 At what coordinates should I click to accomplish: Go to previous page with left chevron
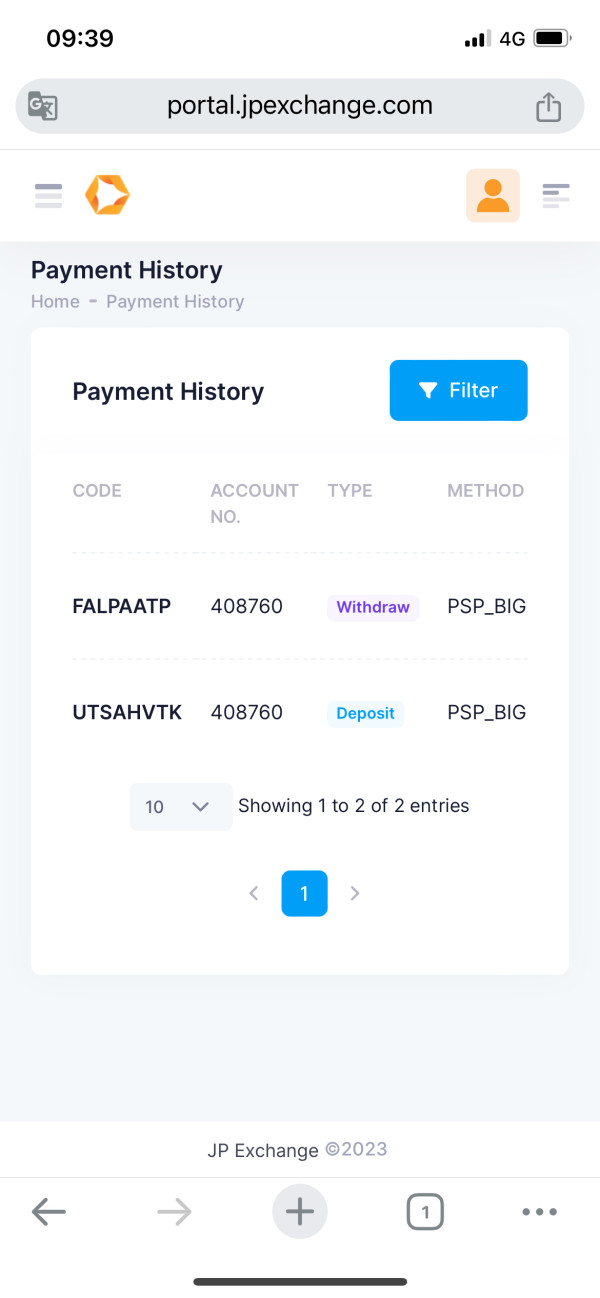coord(254,894)
